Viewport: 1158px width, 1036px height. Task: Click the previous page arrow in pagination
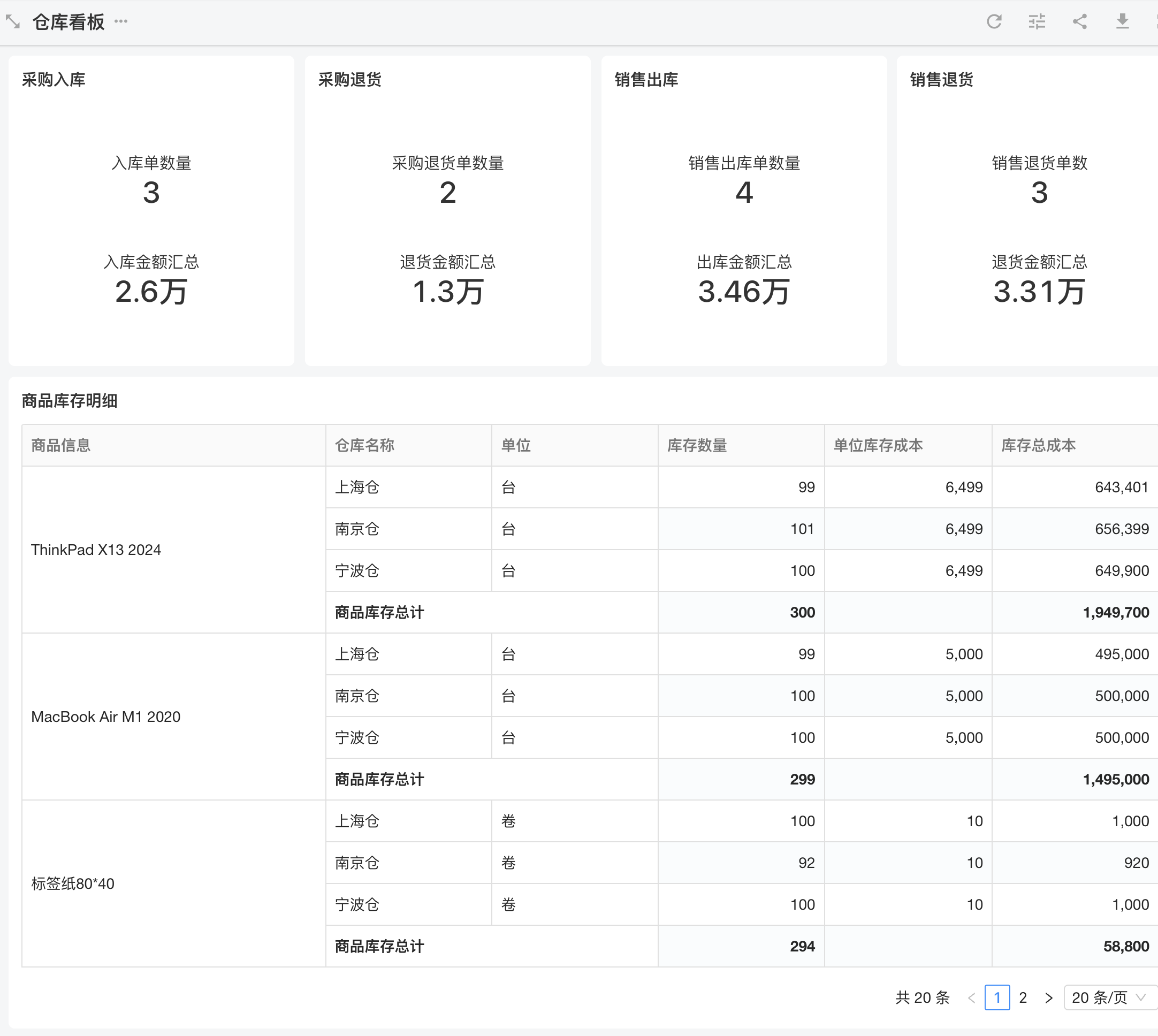[x=971, y=998]
